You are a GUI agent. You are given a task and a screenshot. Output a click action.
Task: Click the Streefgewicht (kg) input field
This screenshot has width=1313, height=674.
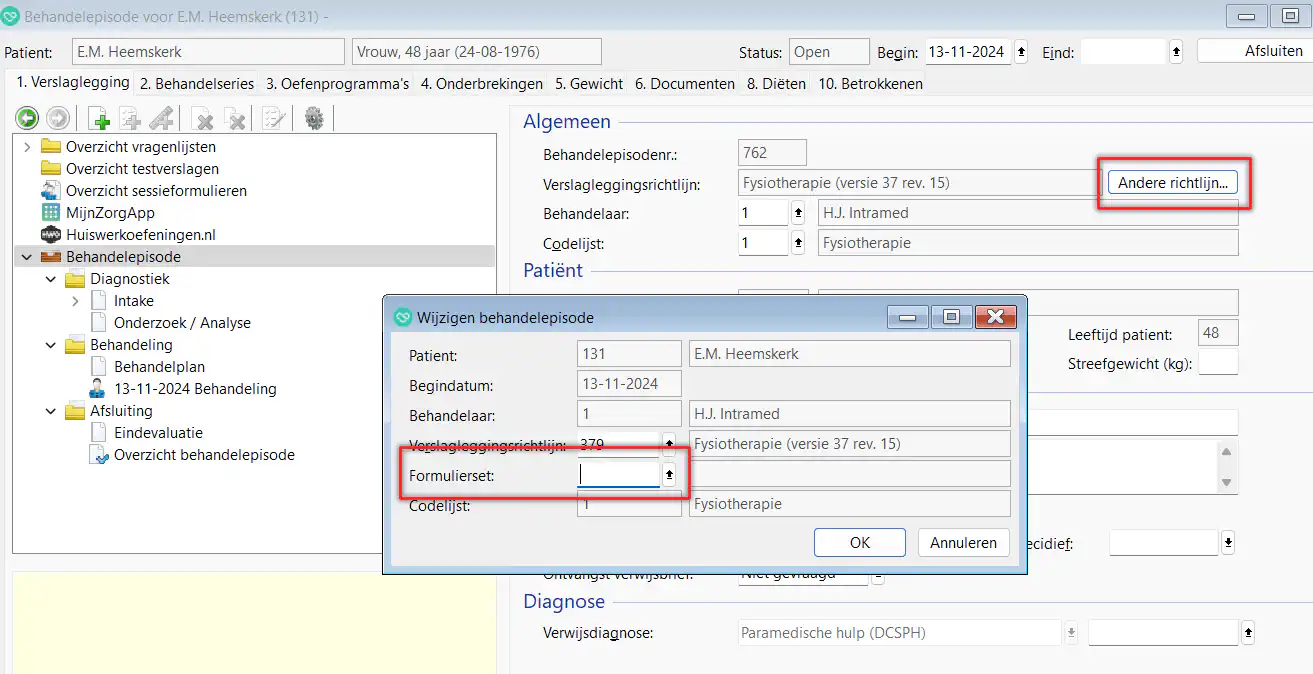click(1218, 363)
